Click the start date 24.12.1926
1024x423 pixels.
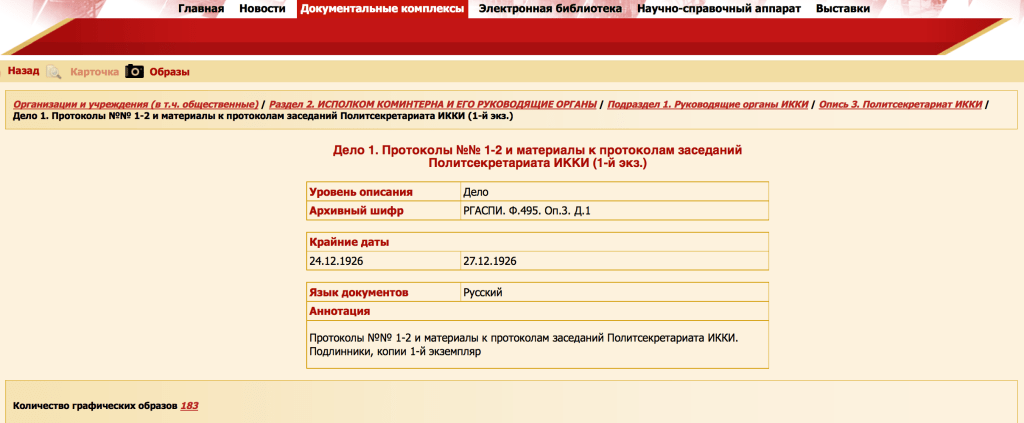tap(337, 261)
